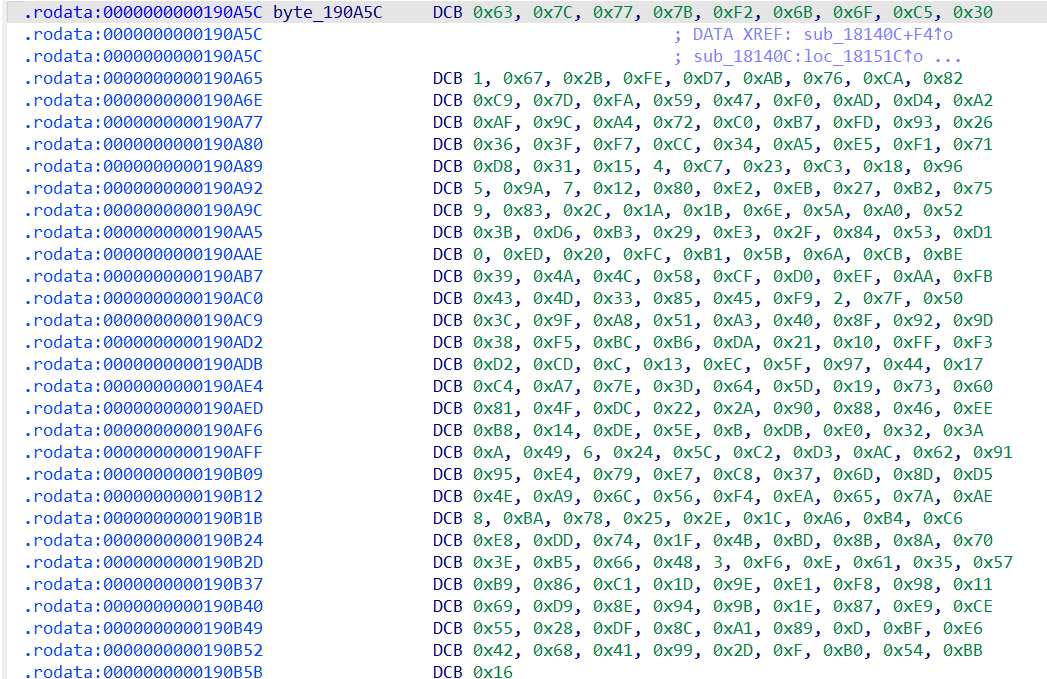Click the DCB directive at address 190B40
Viewport: 1047px width, 679px height.
tap(448, 606)
